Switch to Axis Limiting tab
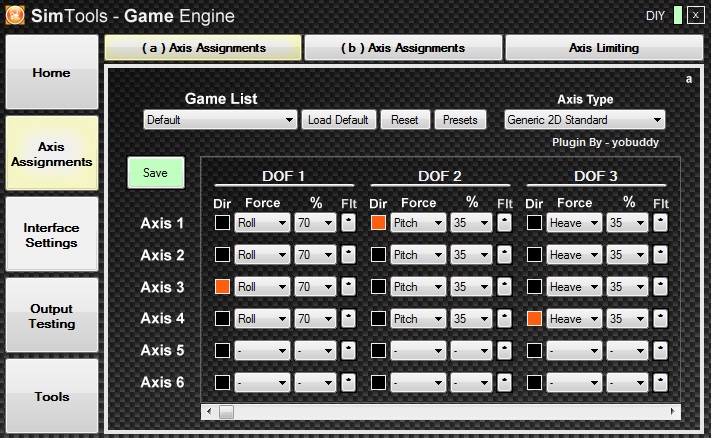717x448 pixels. pos(604,48)
